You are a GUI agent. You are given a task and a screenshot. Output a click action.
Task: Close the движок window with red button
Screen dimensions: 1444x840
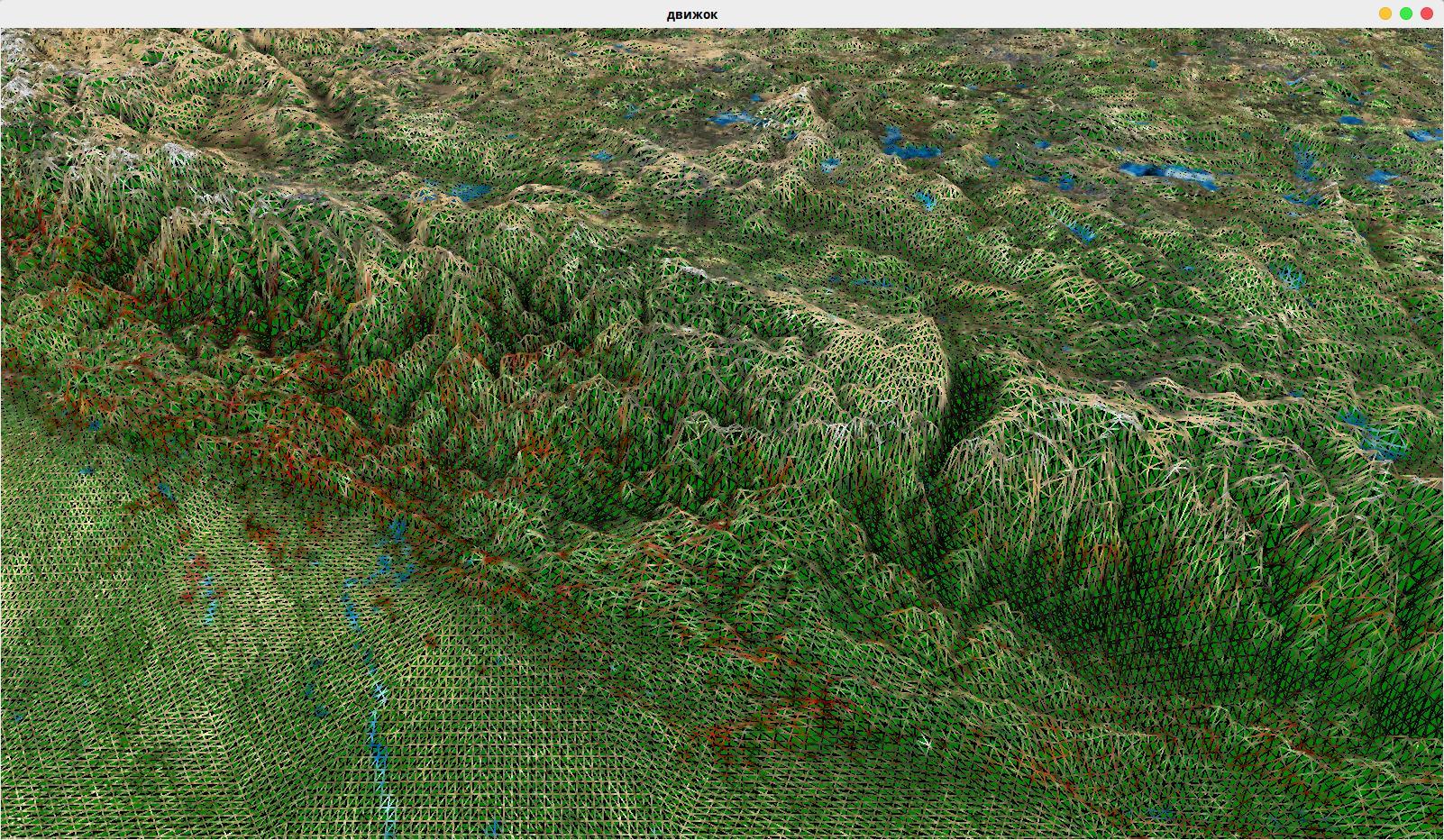[1427, 14]
